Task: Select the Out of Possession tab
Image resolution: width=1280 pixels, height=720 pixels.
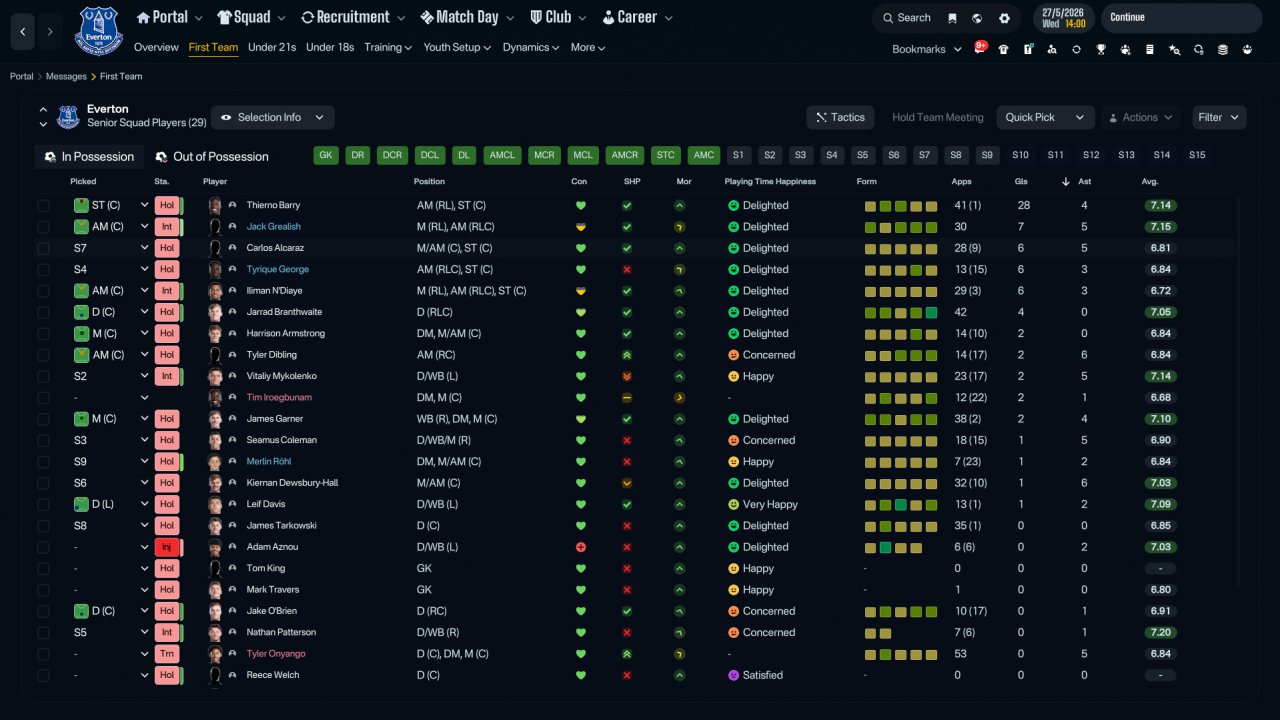Action: coord(212,157)
